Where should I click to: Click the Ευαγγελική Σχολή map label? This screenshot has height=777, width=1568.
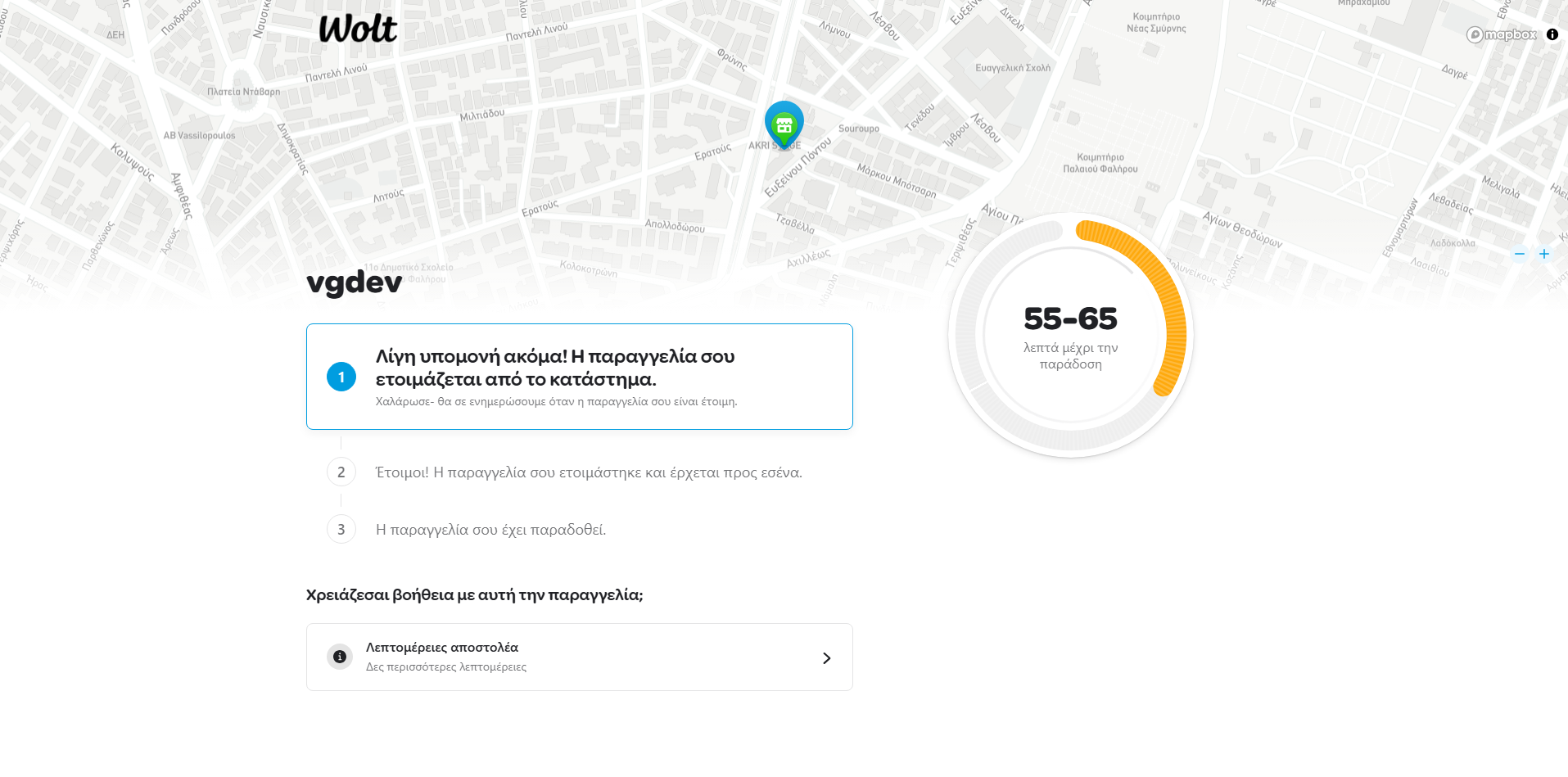1012,68
